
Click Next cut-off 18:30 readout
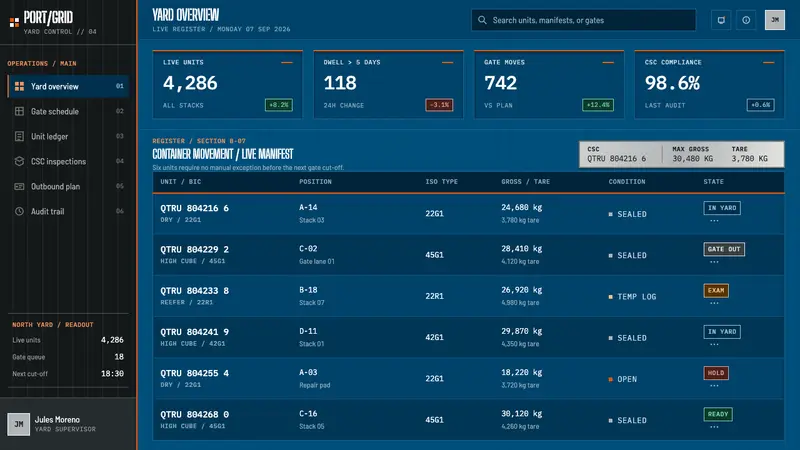[x=68, y=373]
